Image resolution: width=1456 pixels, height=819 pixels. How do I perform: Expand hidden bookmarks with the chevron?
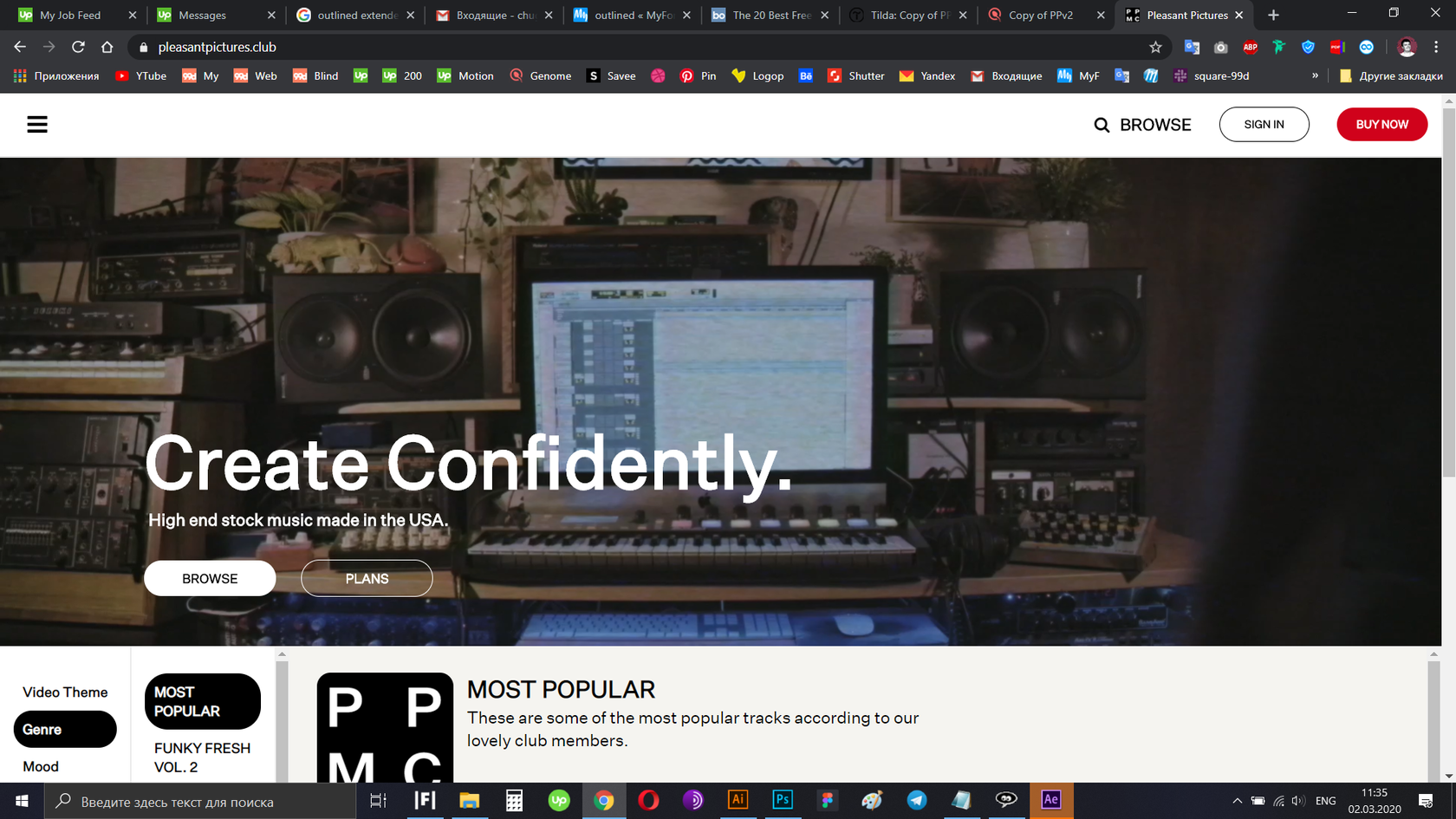pyautogui.click(x=1315, y=76)
